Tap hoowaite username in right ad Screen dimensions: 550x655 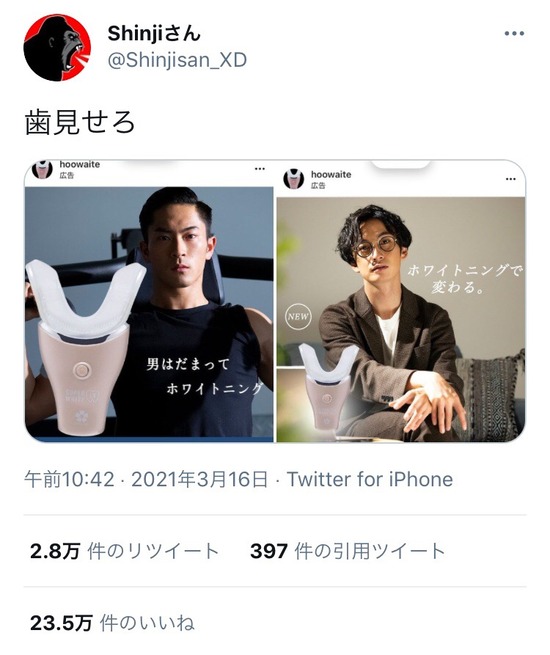pos(331,175)
